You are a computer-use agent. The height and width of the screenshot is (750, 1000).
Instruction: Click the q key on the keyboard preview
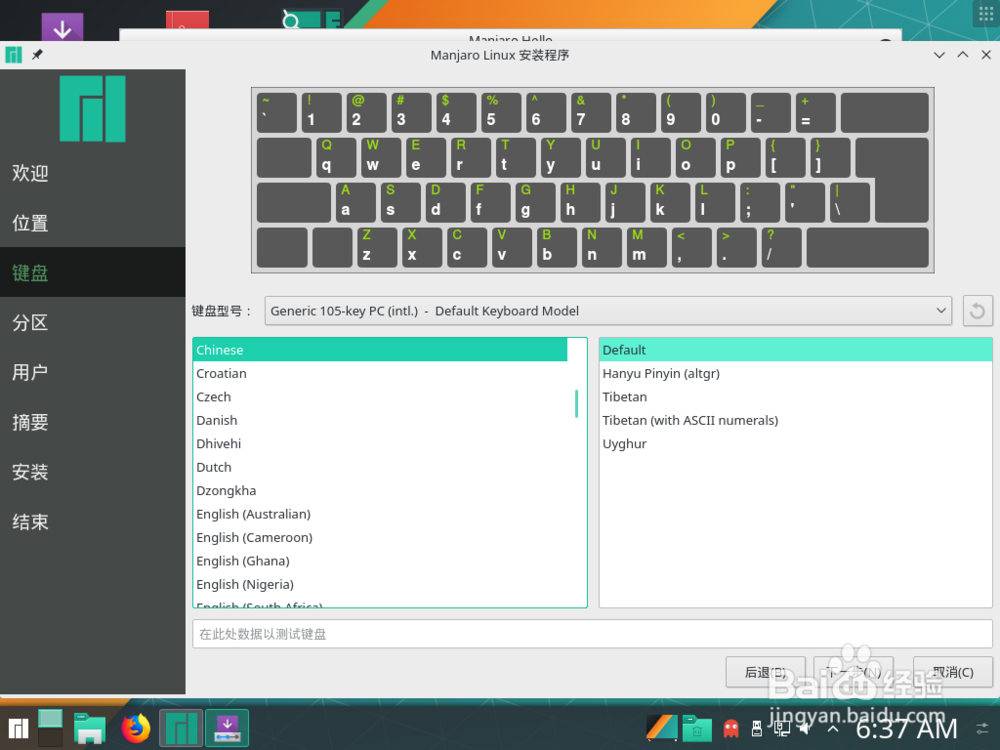coord(336,158)
